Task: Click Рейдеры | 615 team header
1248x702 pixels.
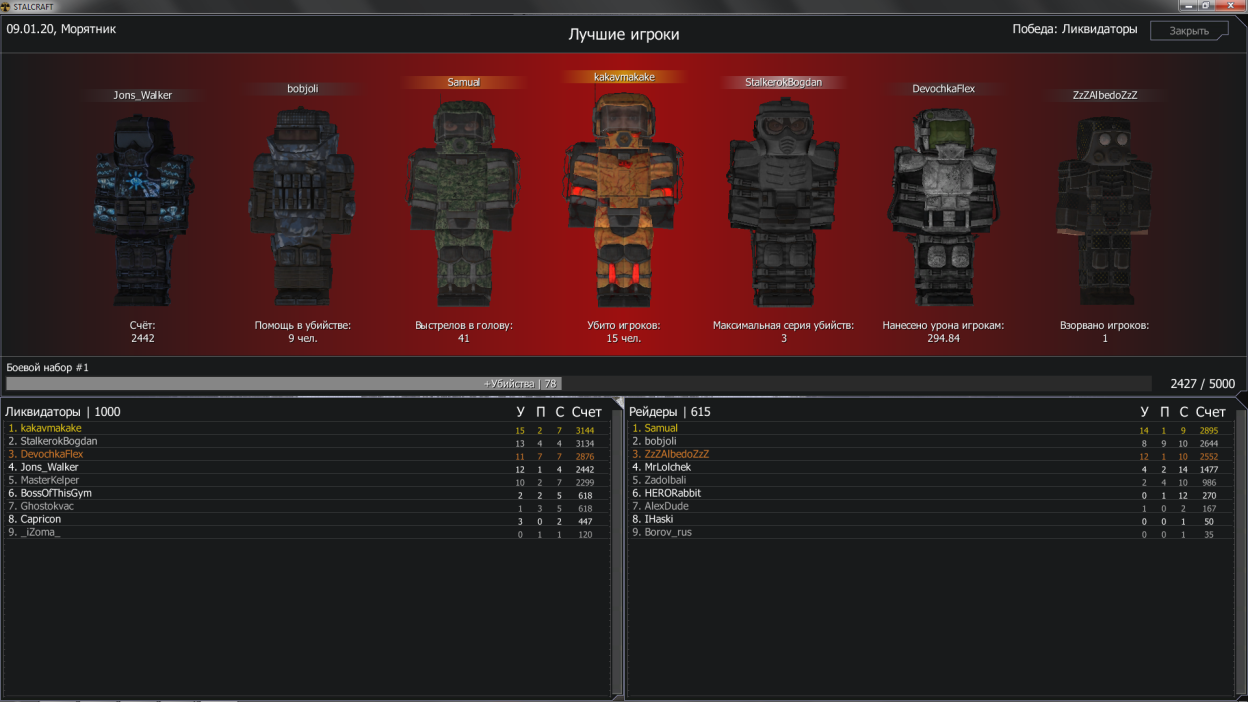Action: 670,412
